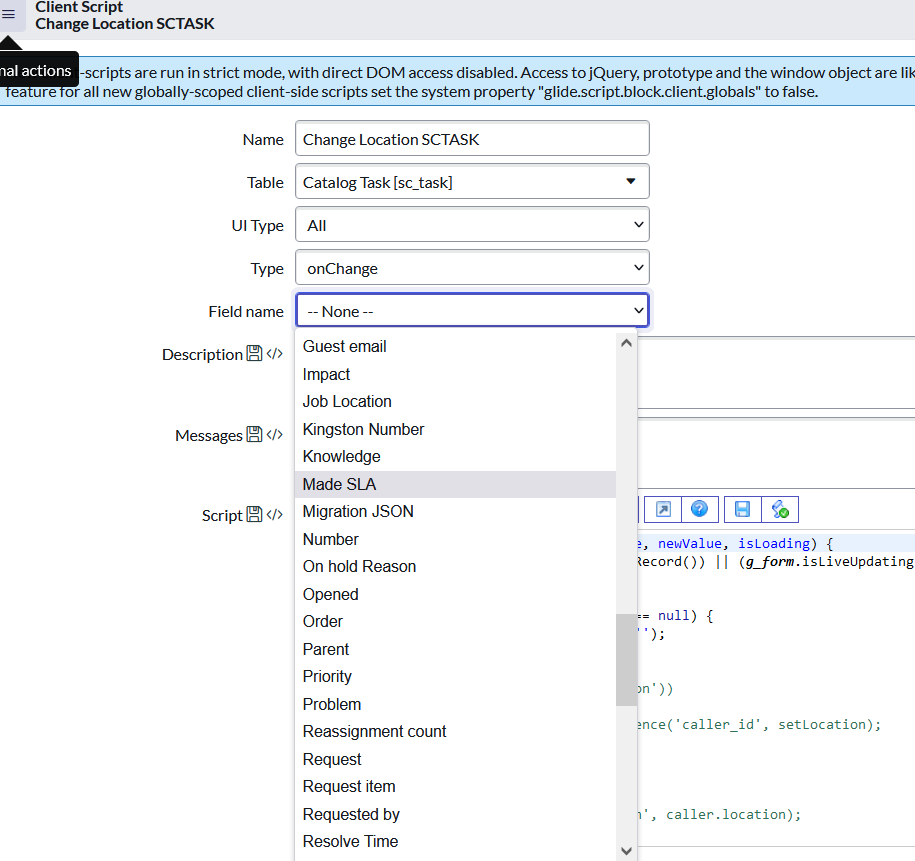
Task: Click the Description field code tag icon
Action: coord(274,354)
